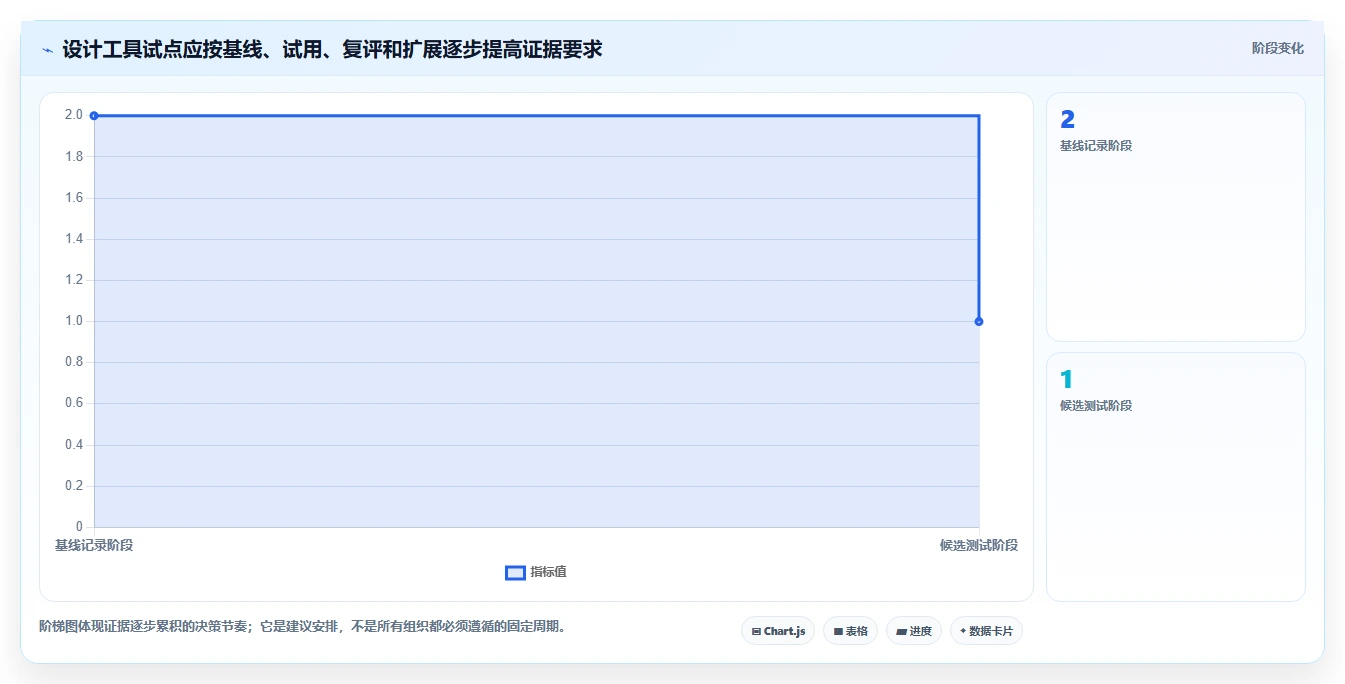
Task: Click the y-axis tick 1.6
Action: [x=74, y=197]
